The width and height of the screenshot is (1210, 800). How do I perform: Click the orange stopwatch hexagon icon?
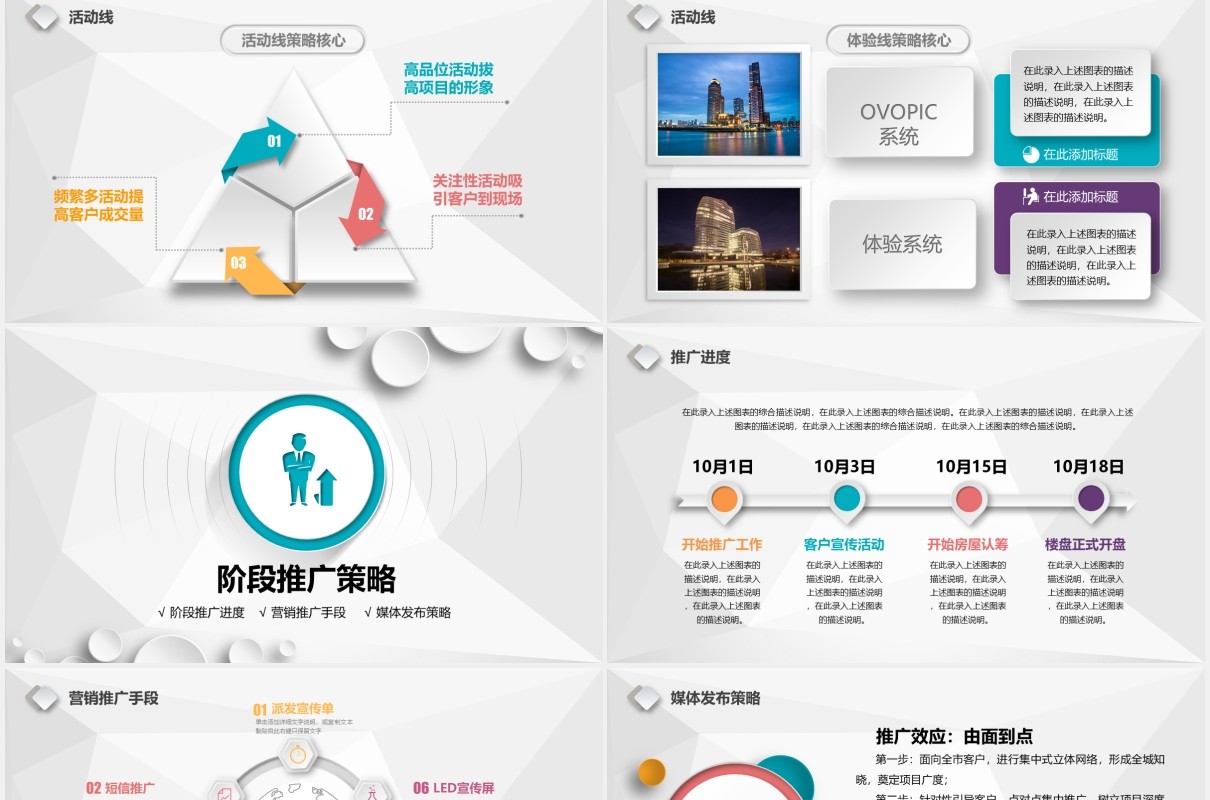(298, 756)
